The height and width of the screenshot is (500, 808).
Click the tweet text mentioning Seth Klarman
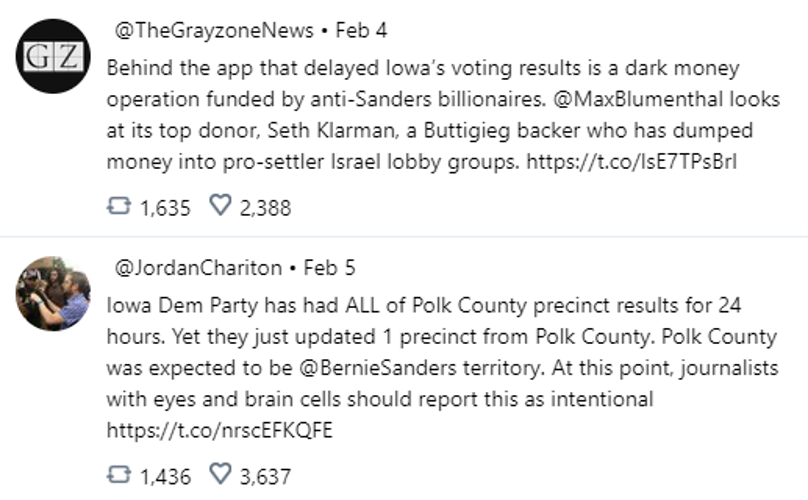coord(443,115)
